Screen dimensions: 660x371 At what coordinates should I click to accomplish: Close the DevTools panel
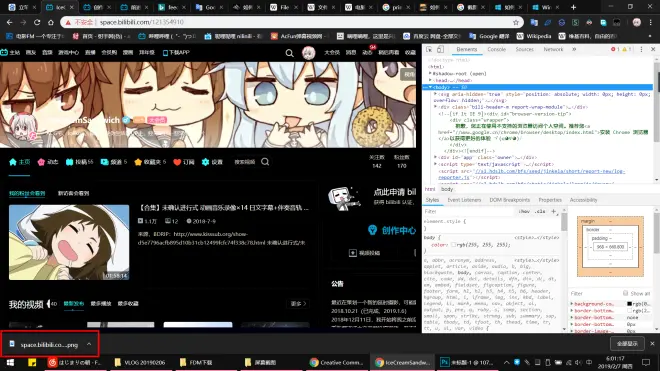[653, 49]
